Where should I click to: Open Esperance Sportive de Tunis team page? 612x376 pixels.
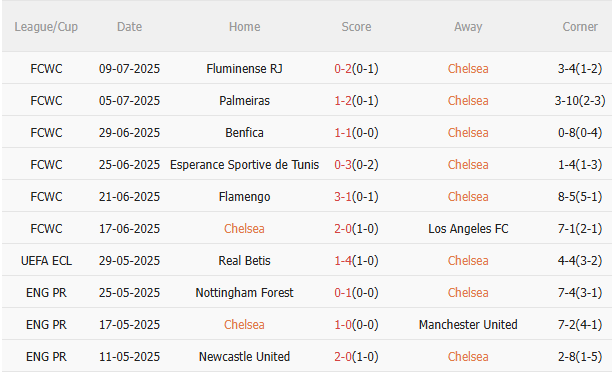coord(244,165)
